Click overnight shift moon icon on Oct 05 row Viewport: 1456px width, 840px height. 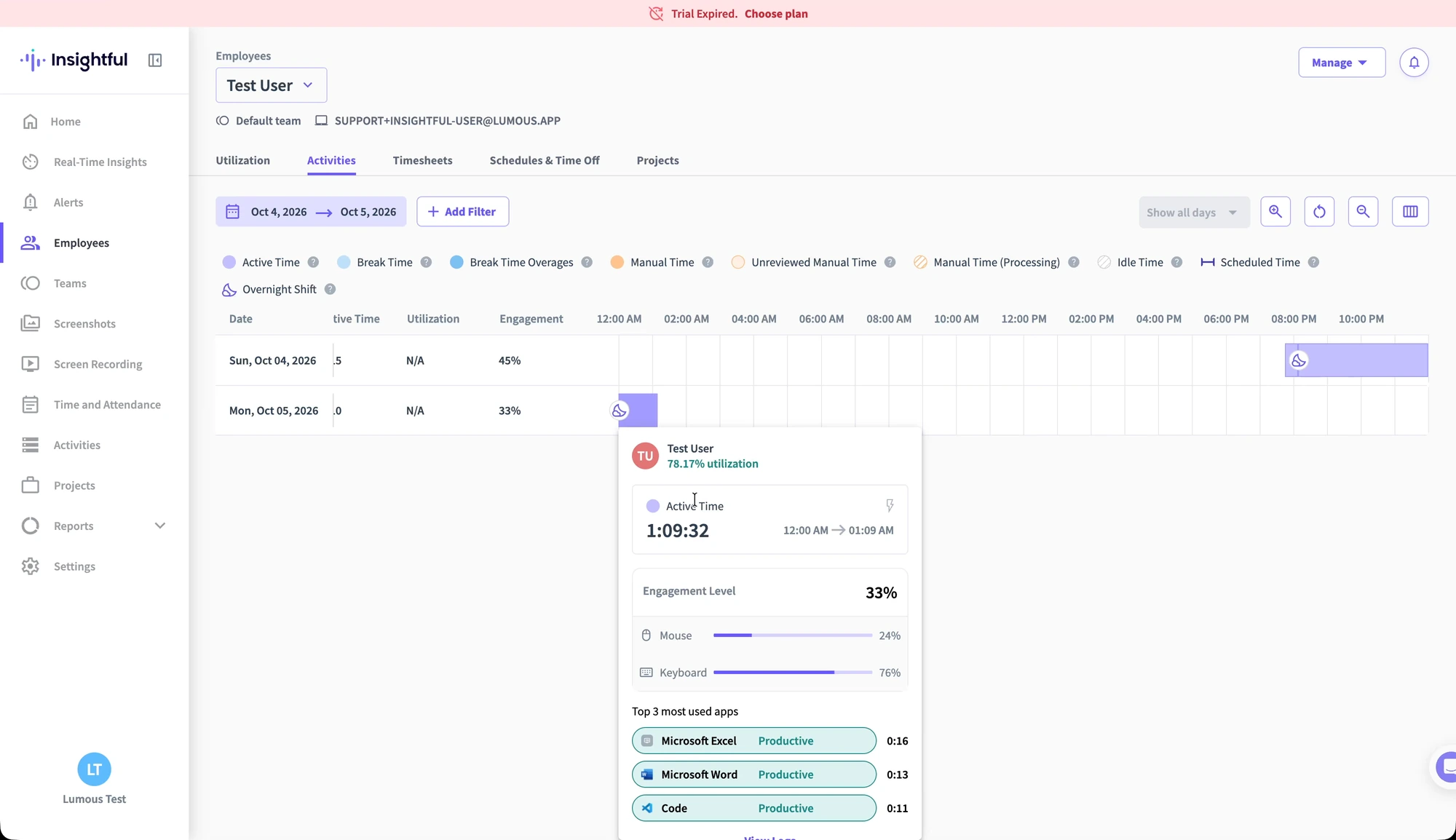[x=619, y=411]
